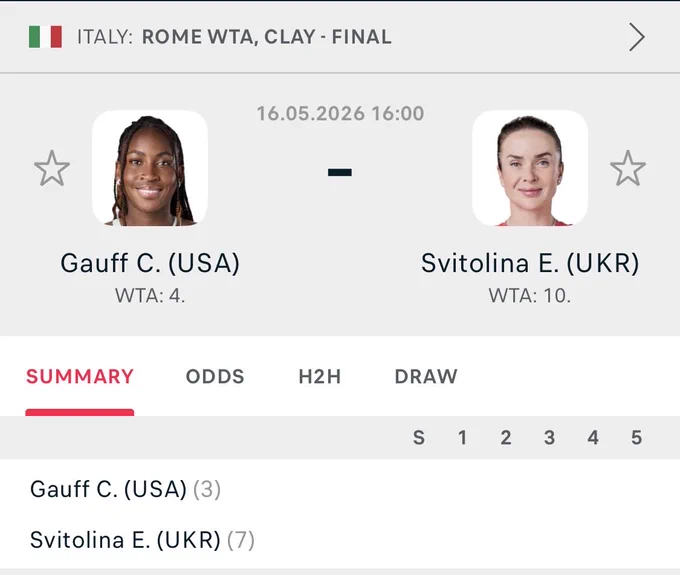Open Gauff's player photo
Image resolution: width=680 pixels, height=575 pixels.
click(150, 168)
